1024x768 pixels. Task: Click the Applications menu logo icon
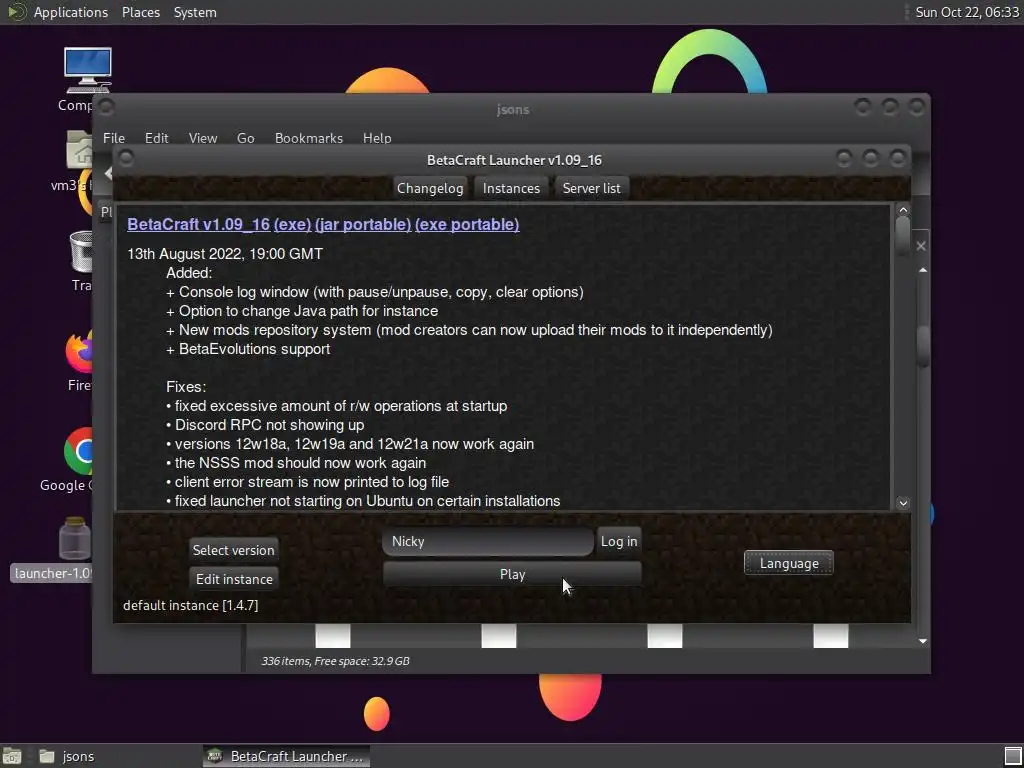pos(16,12)
